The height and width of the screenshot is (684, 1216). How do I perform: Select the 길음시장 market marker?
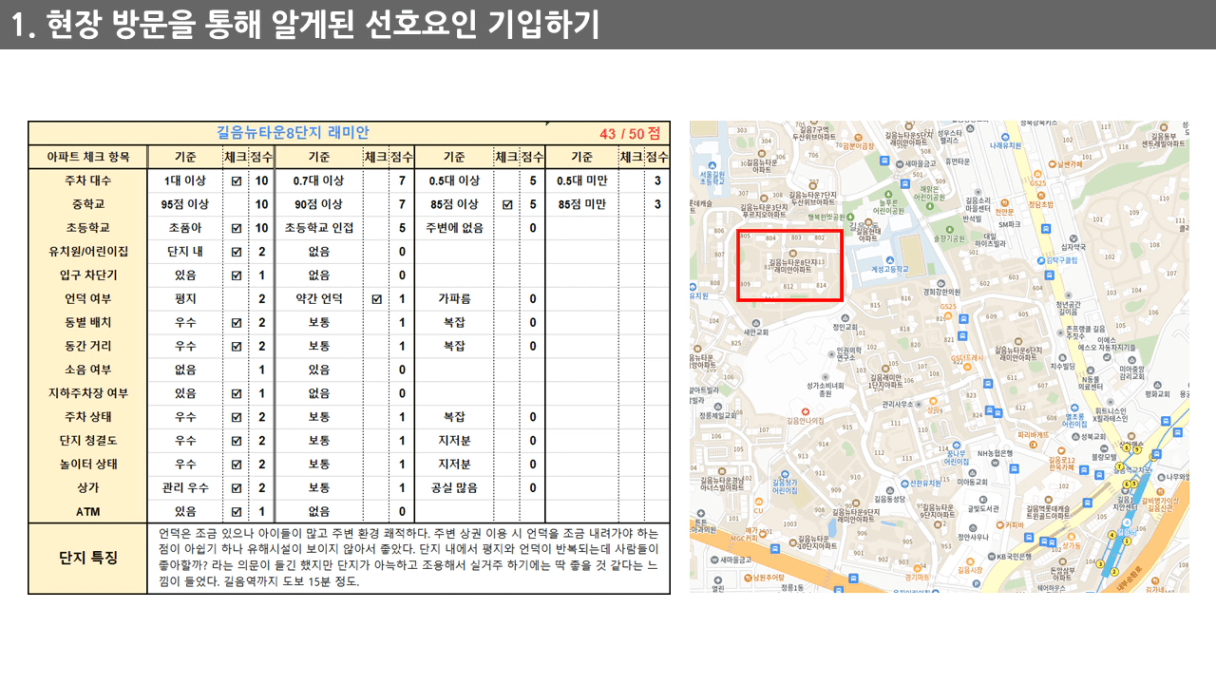point(970,566)
